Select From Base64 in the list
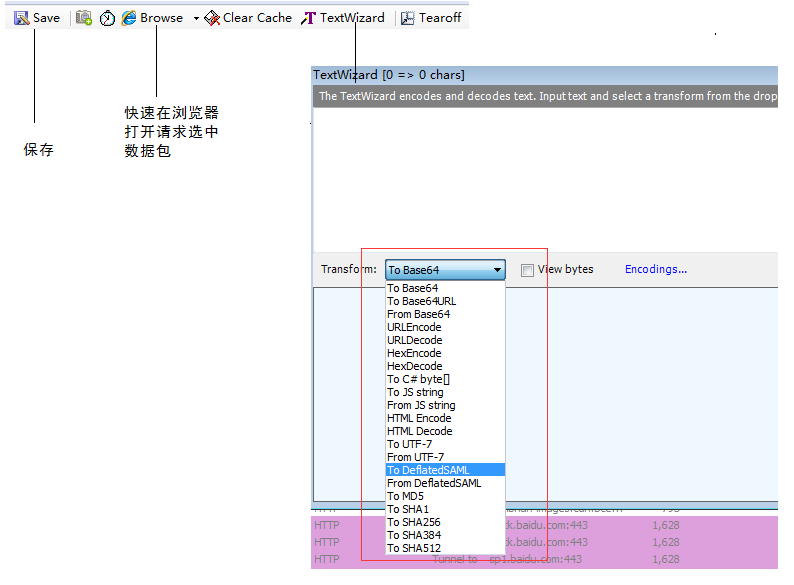This screenshot has height=585, width=794. [x=445, y=314]
